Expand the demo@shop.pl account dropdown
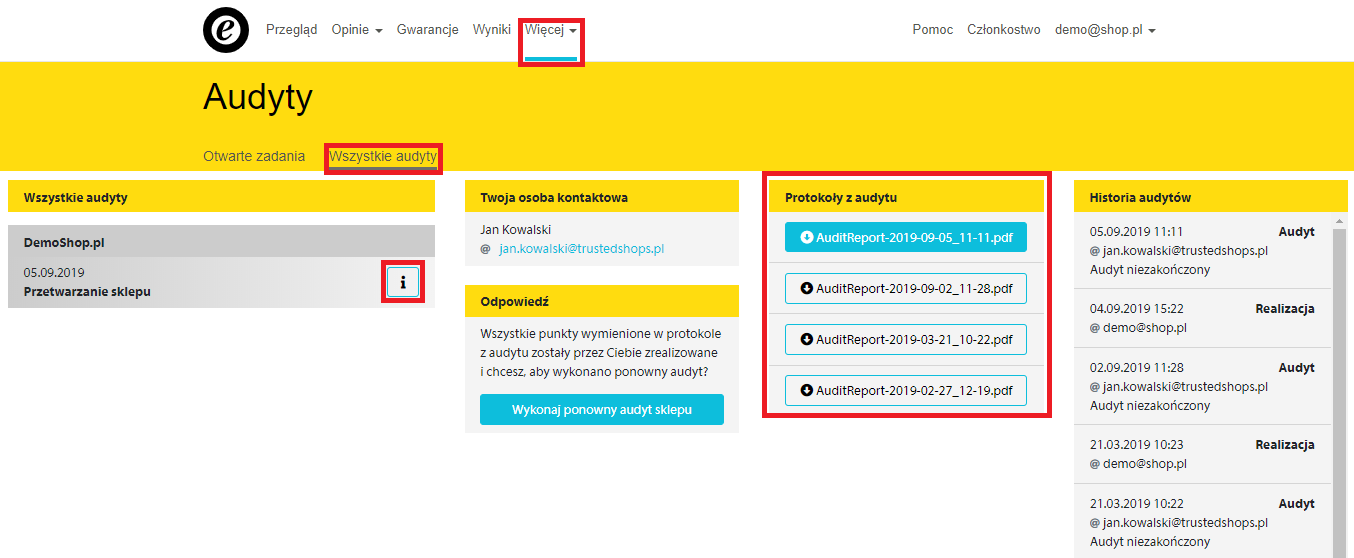The height and width of the screenshot is (558, 1354). click(1105, 30)
